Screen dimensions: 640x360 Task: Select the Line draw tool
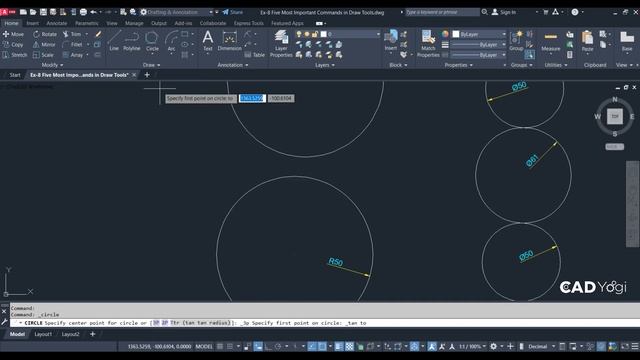click(114, 40)
